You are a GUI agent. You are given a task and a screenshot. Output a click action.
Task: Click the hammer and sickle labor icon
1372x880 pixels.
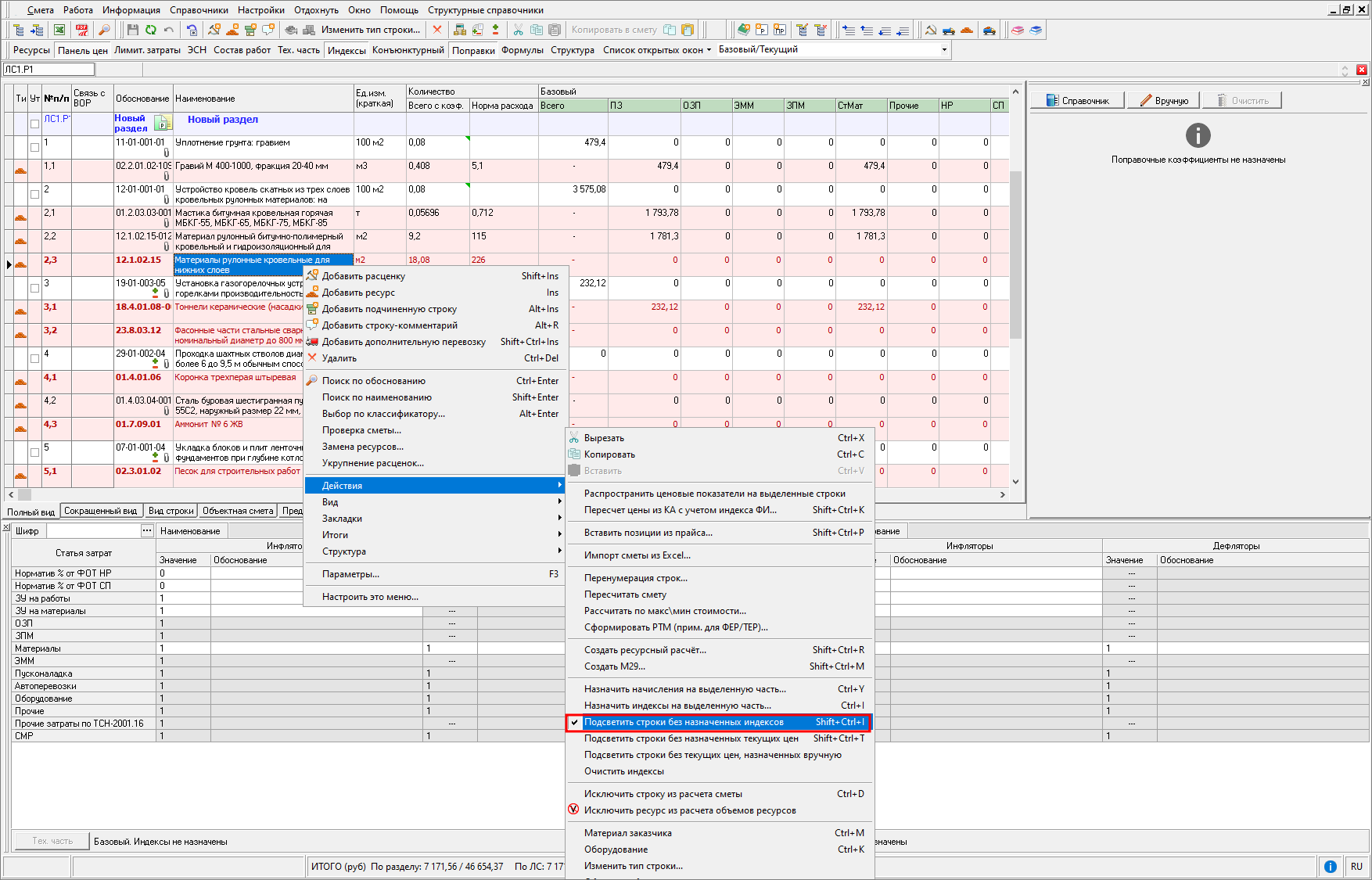[930, 30]
